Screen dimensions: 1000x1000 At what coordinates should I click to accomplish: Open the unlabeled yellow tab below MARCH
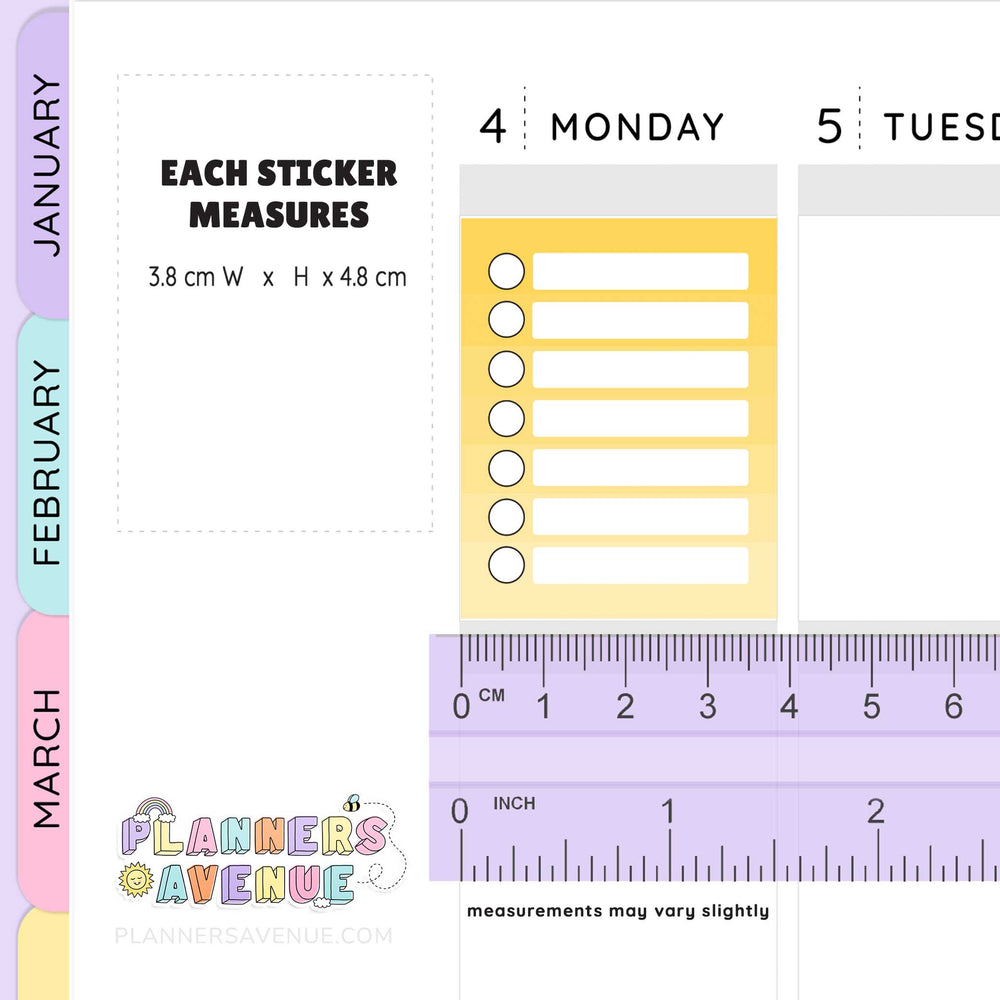click(x=45, y=955)
